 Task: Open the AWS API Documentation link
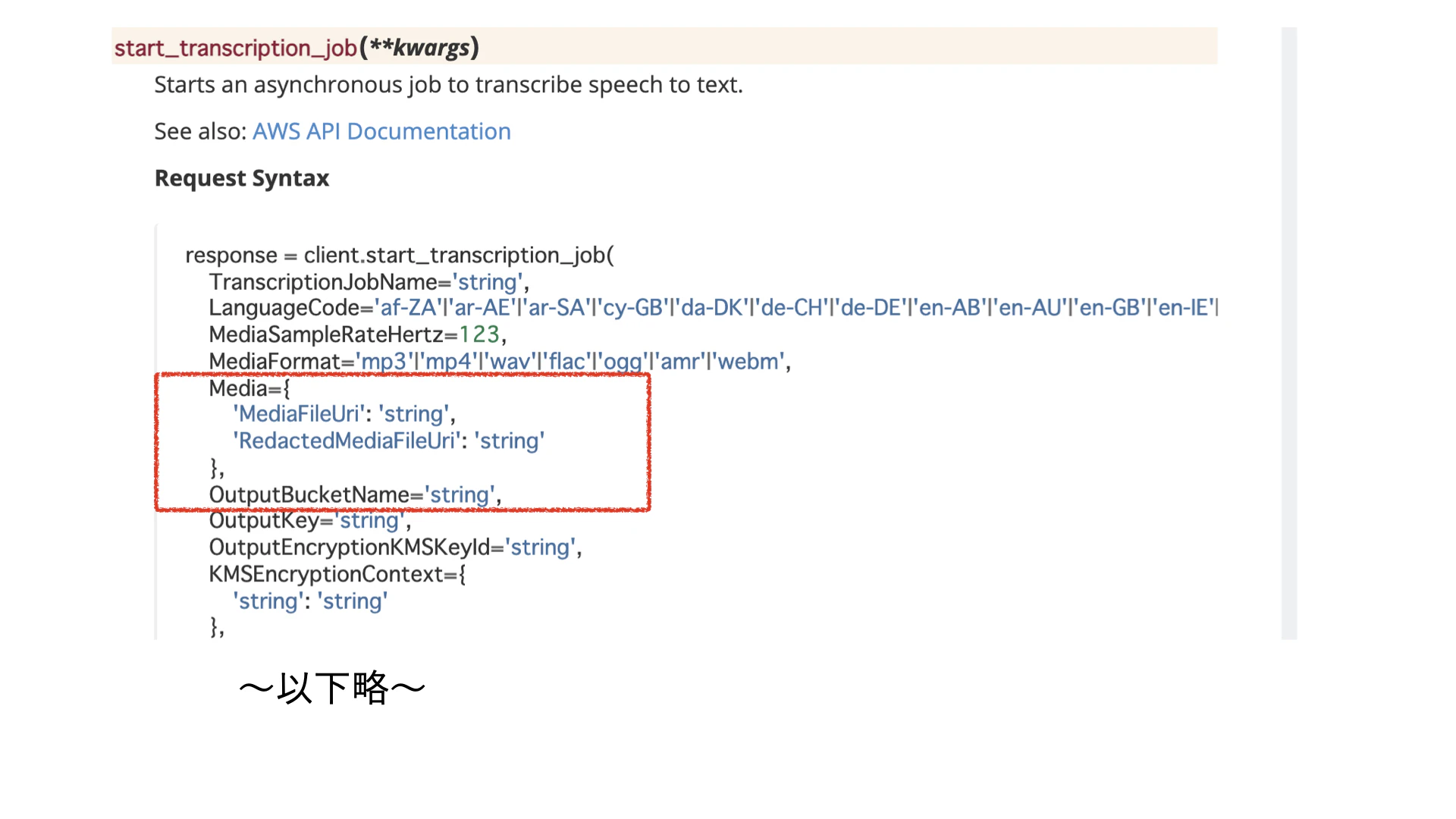pyautogui.click(x=381, y=131)
